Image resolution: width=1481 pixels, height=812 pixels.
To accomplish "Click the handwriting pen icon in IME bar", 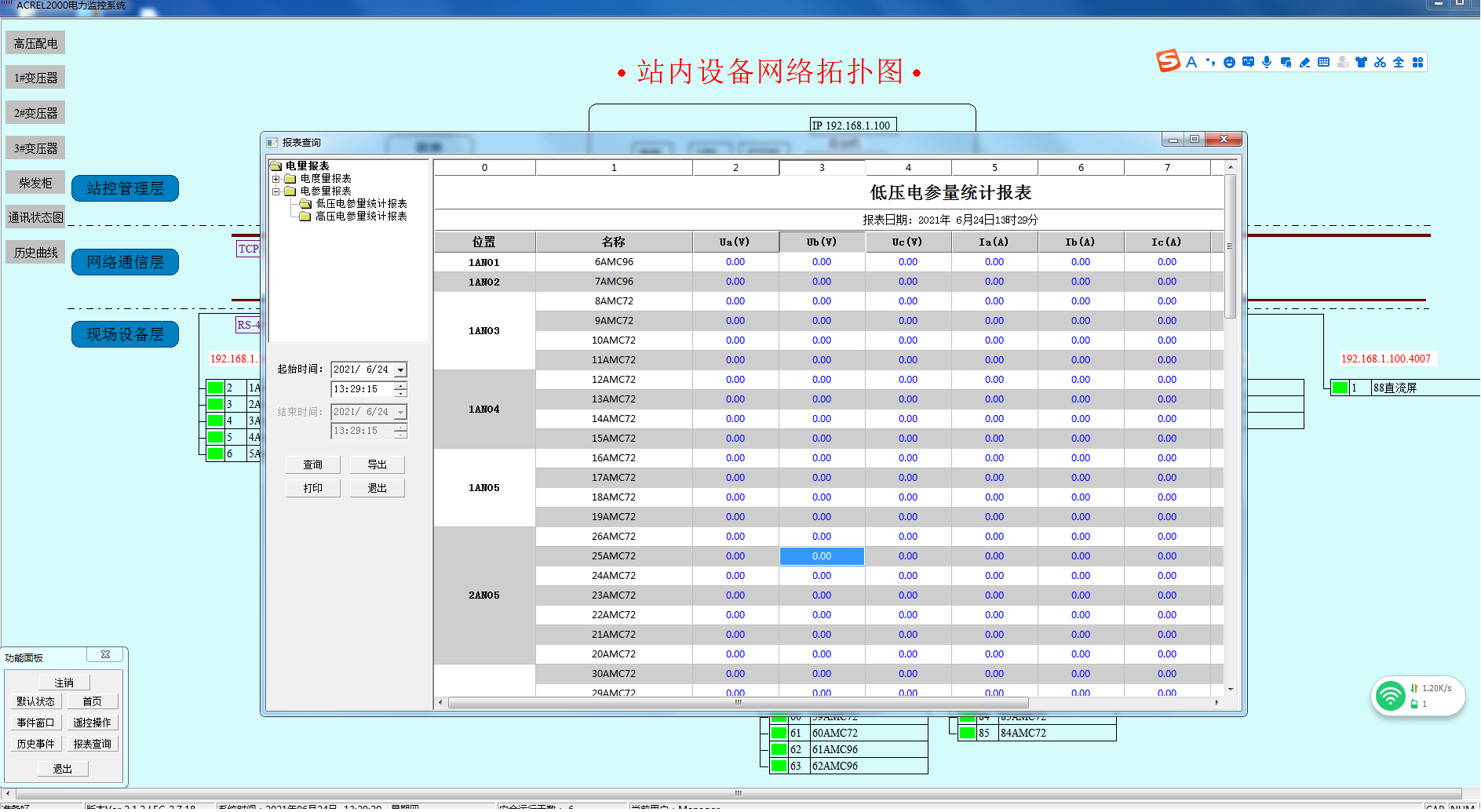I will tap(1304, 62).
